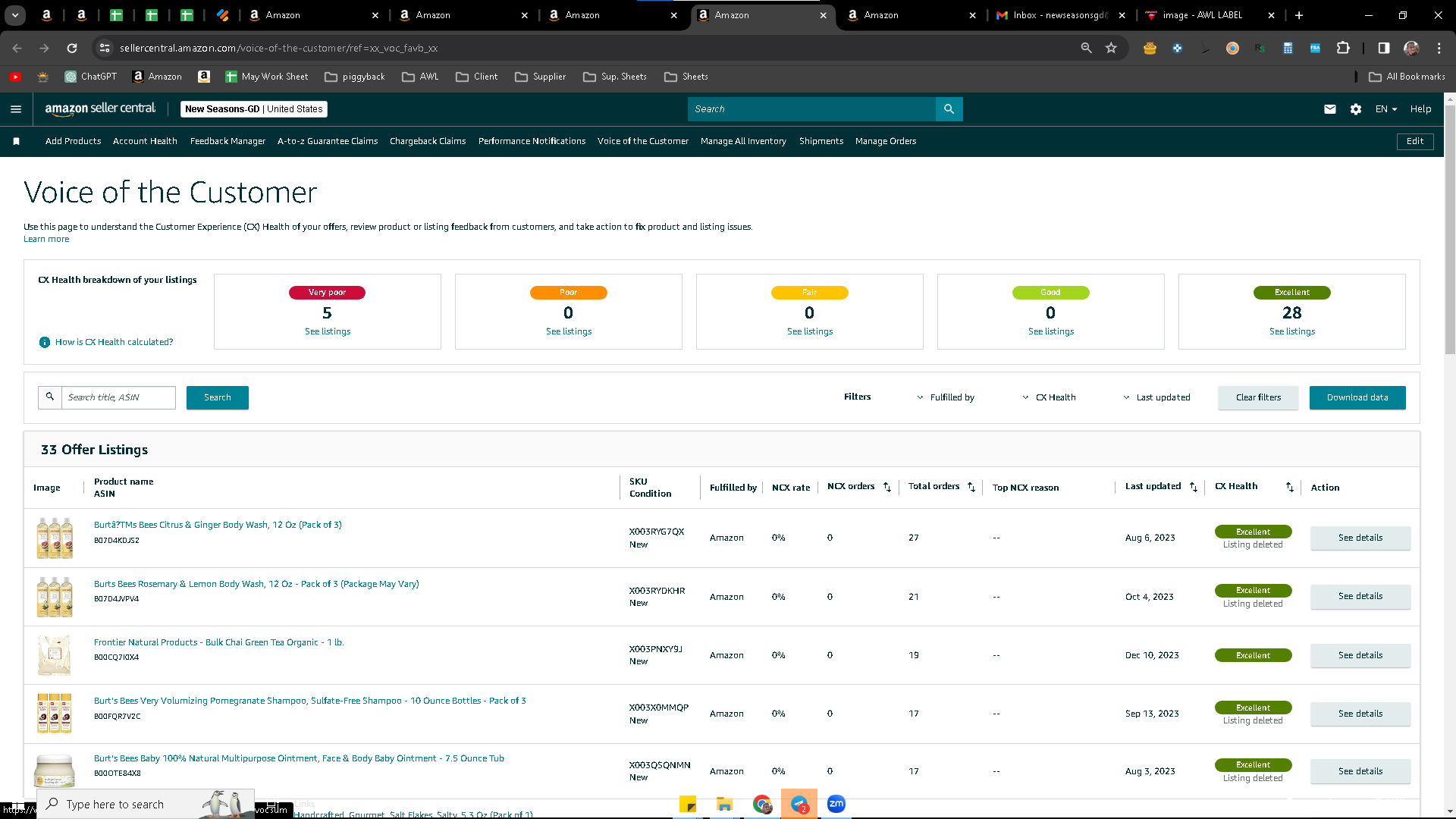Screen dimensions: 1456x819
Task: Click the Windows taskbar search box
Action: click(146, 804)
